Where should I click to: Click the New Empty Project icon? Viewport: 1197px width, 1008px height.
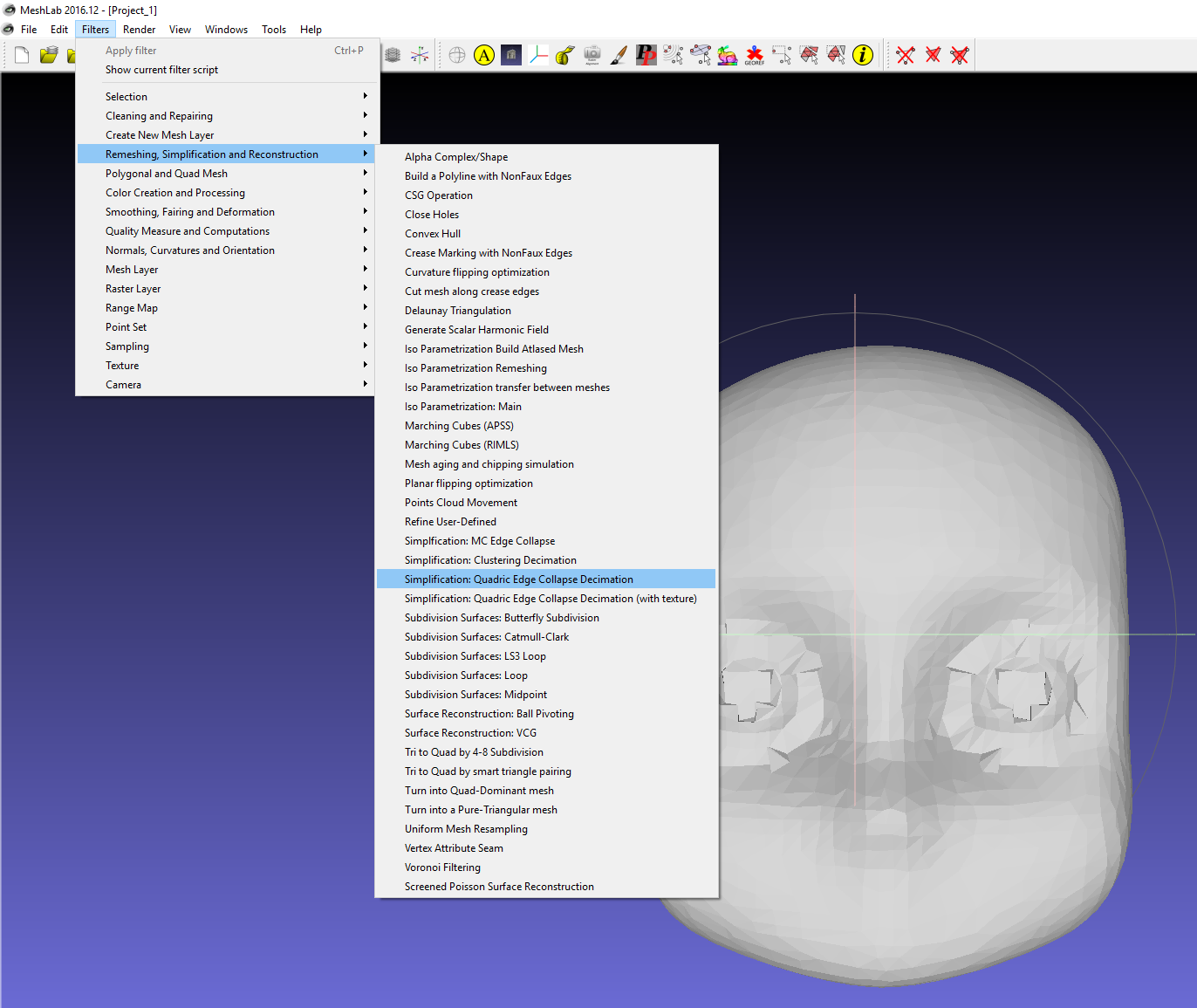(22, 56)
